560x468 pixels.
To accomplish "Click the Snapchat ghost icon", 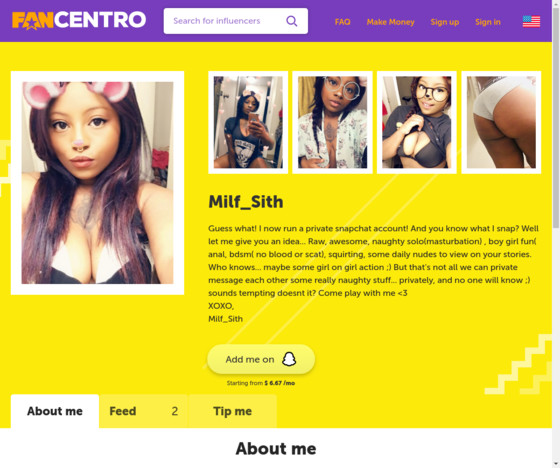I will 289,359.
